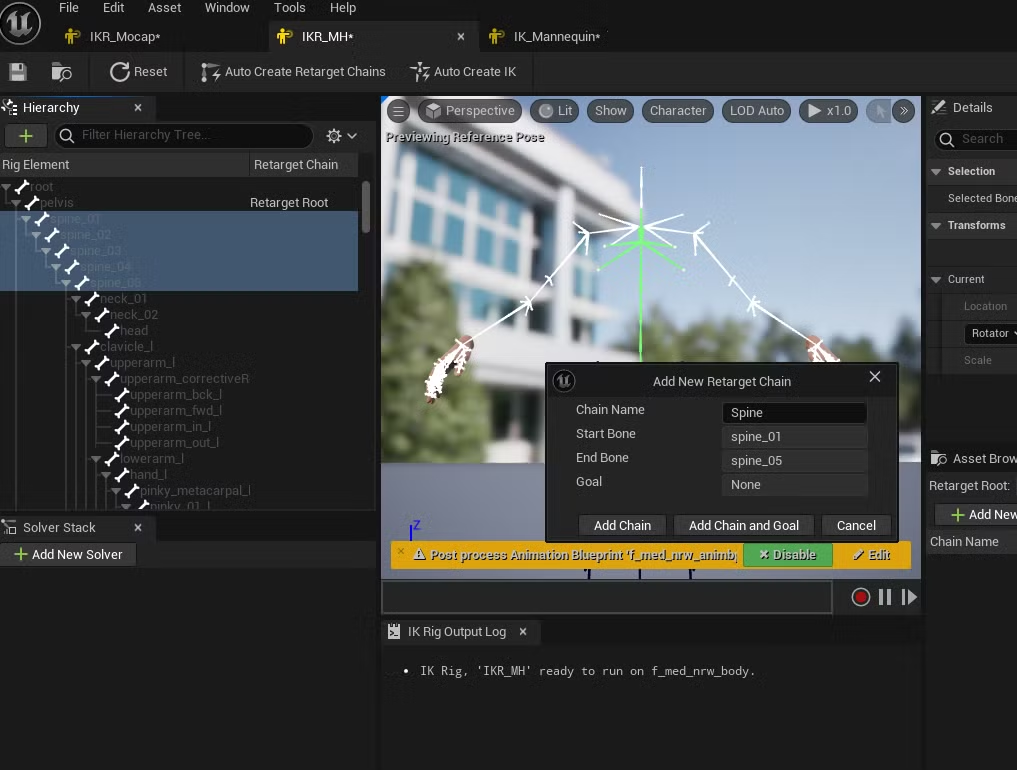Viewport: 1017px width, 770px height.
Task: Close the Solver Stack panel
Action: coord(138,528)
